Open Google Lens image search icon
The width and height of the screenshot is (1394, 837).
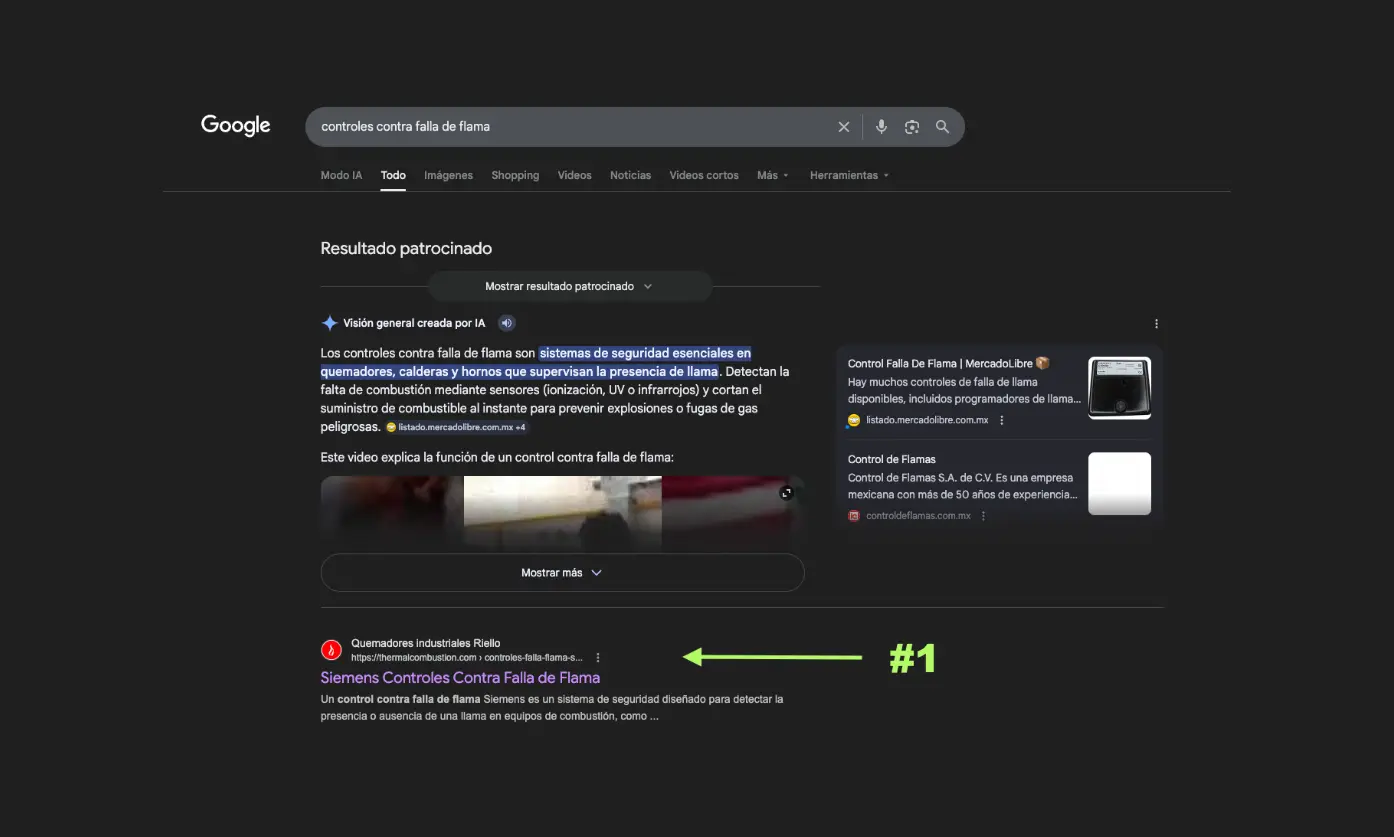912,127
